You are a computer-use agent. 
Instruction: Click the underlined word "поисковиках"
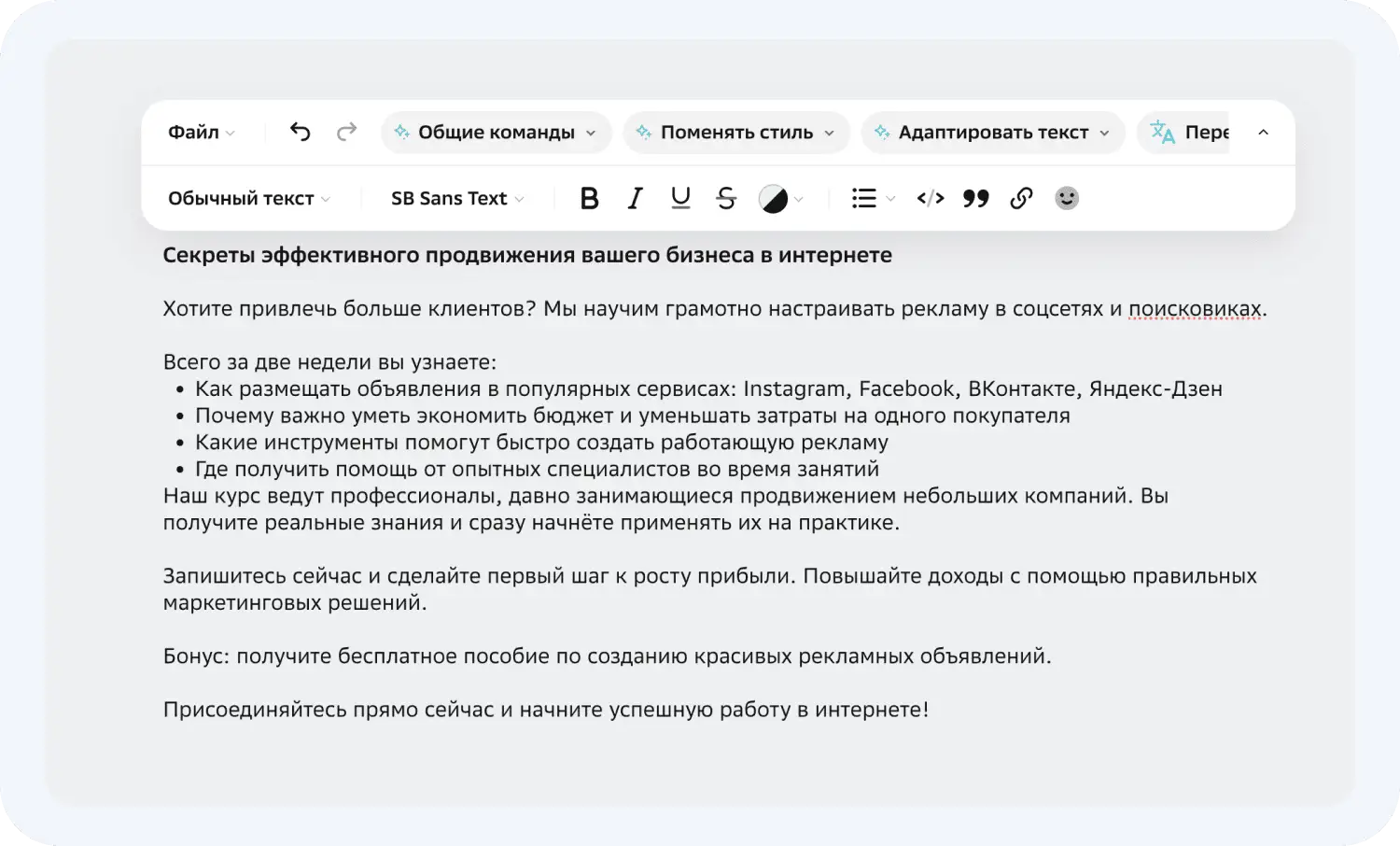tap(1196, 309)
